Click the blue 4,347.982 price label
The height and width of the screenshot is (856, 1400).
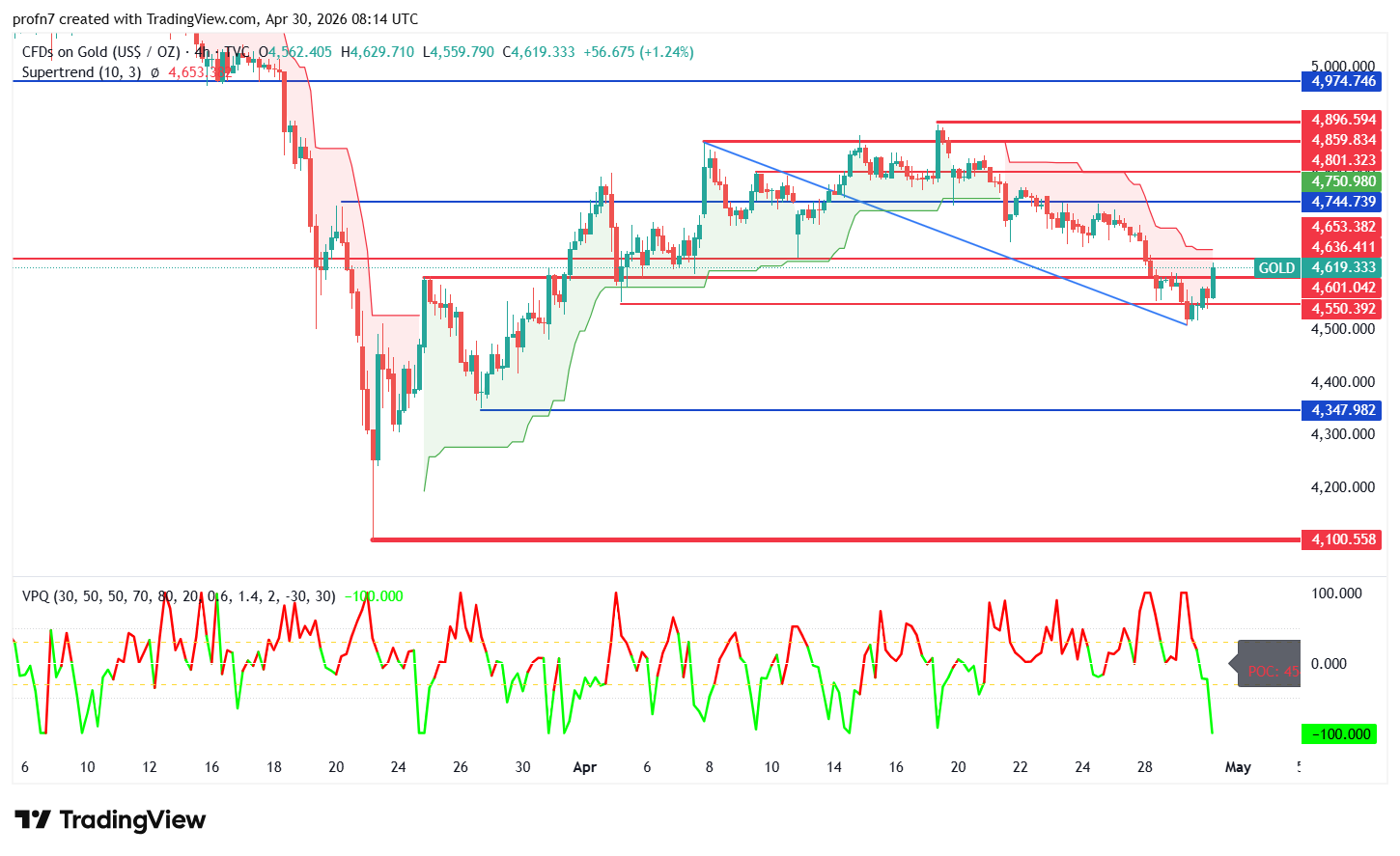click(x=1343, y=410)
